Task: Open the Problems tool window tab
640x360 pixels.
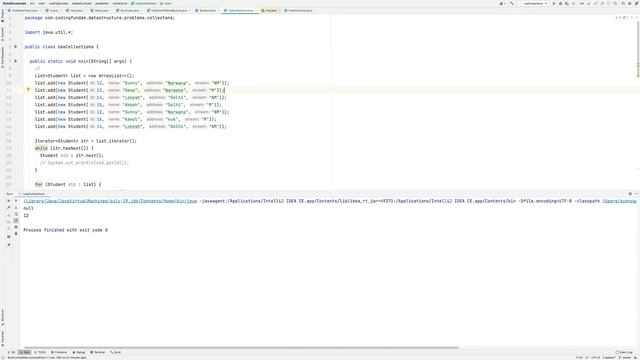Action: pyautogui.click(x=59, y=352)
